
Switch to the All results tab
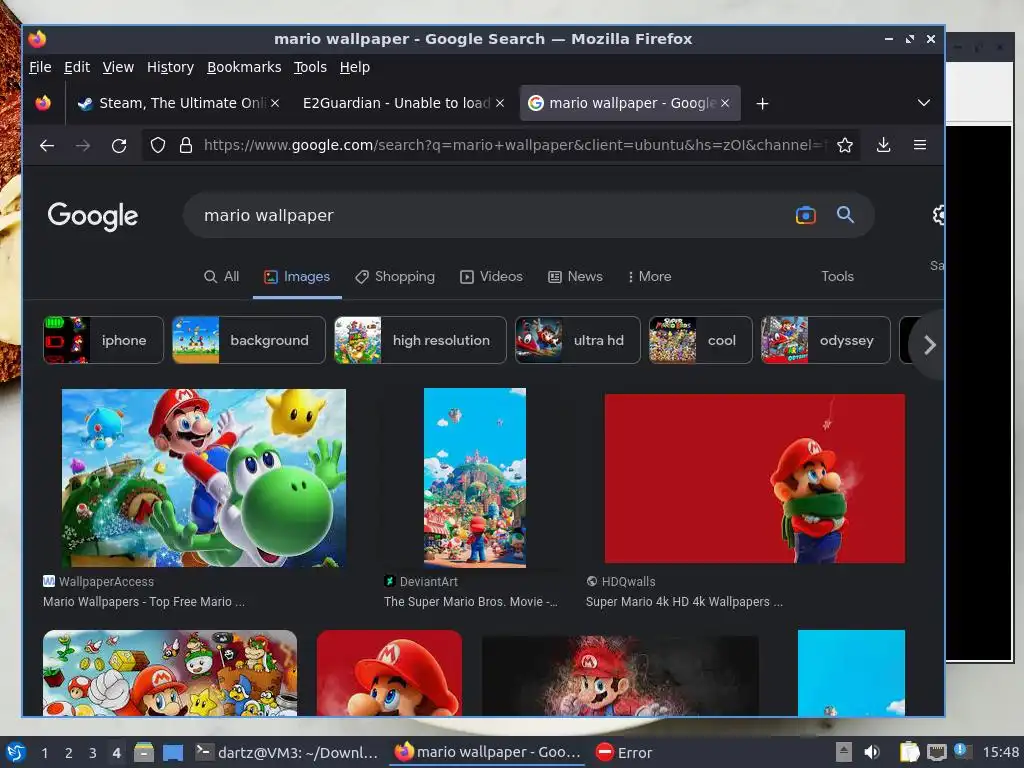(x=221, y=276)
